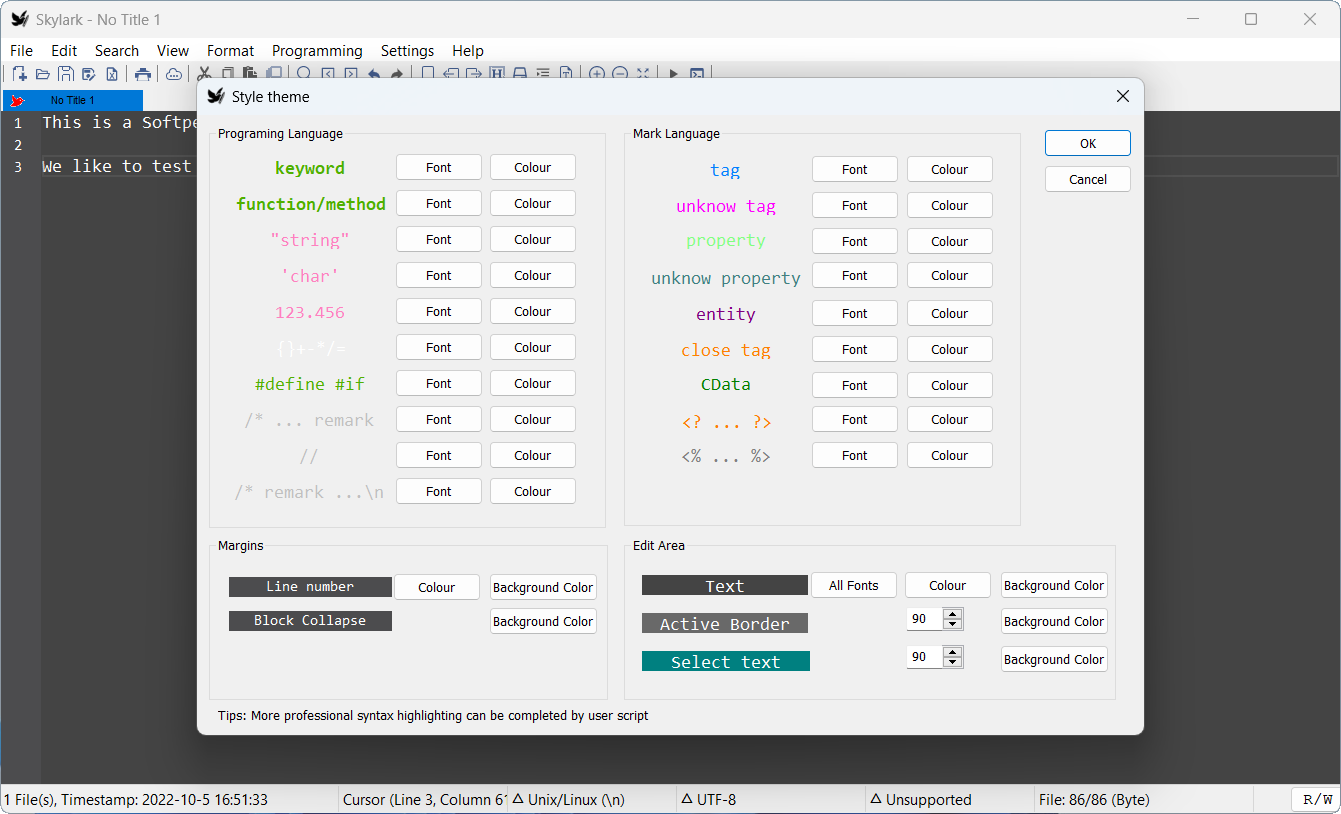Decrease the Active Border value with down arrow

[953, 625]
